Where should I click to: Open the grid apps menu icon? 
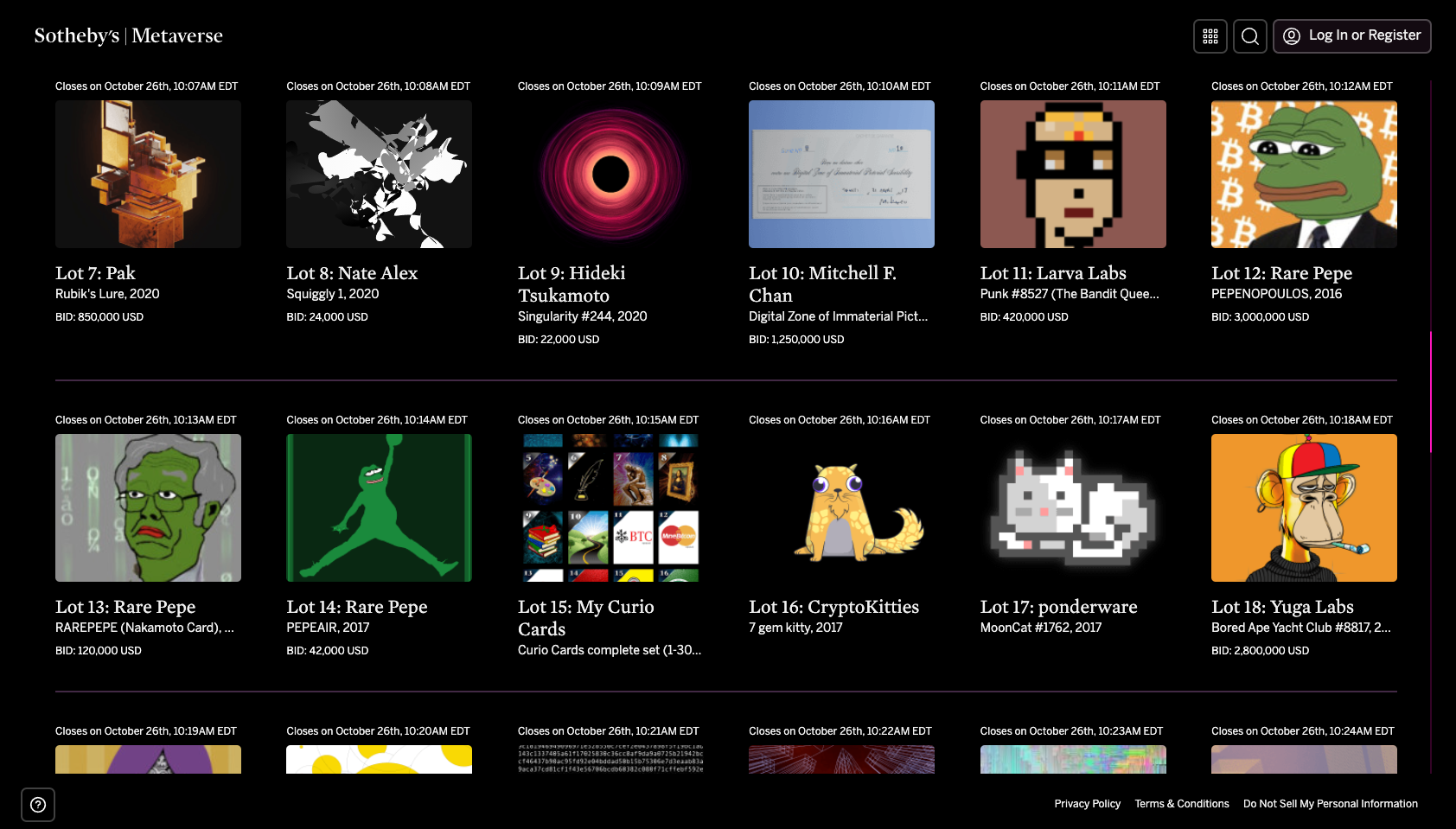click(1210, 36)
